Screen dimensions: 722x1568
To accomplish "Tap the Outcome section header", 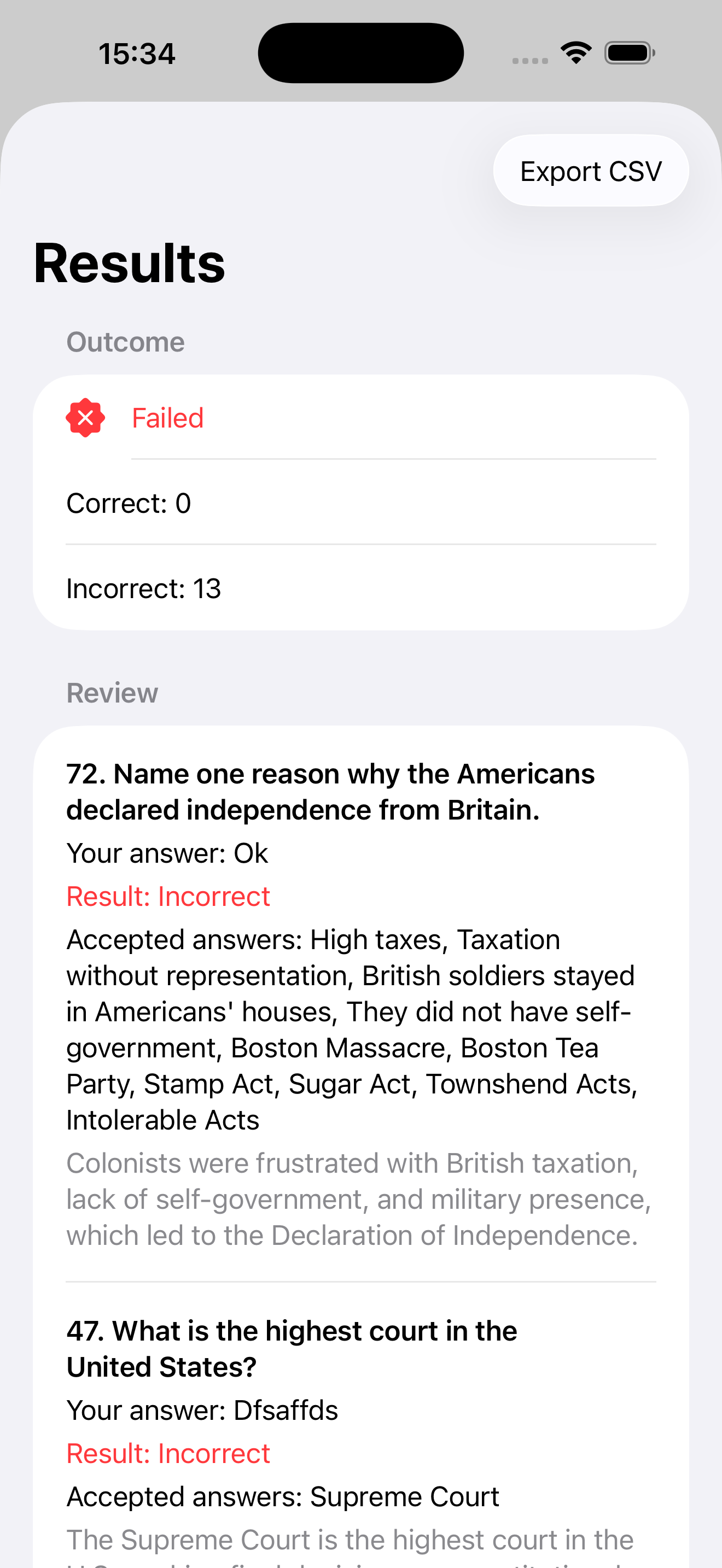I will (x=125, y=342).
